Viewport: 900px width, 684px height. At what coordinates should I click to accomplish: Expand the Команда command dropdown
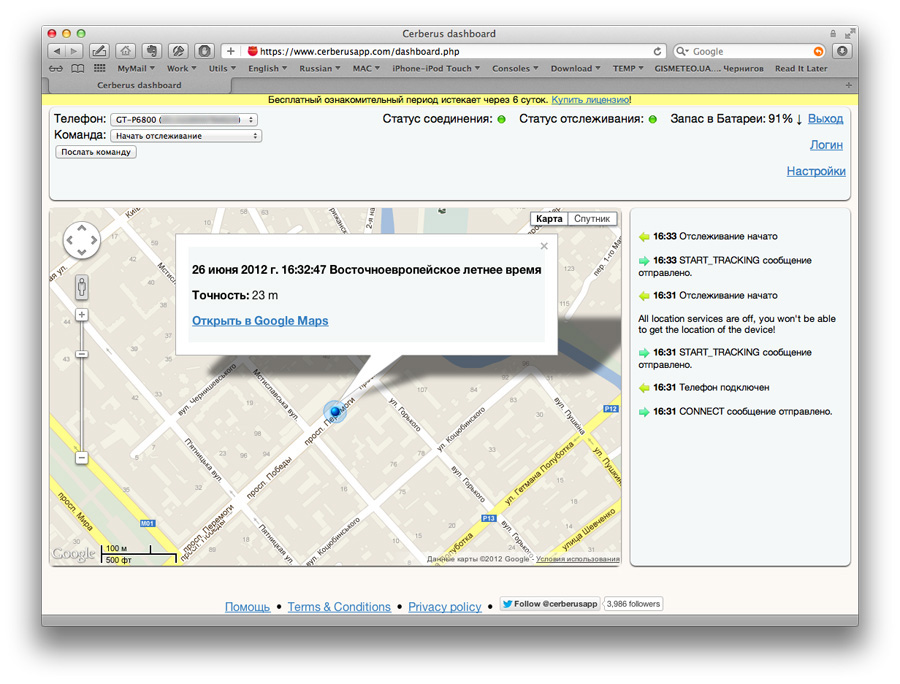click(x=185, y=136)
